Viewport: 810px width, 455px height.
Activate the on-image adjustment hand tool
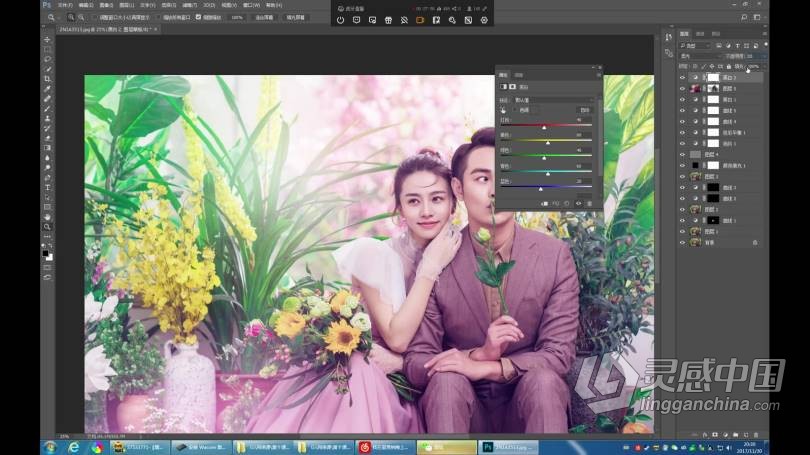pyautogui.click(x=503, y=110)
